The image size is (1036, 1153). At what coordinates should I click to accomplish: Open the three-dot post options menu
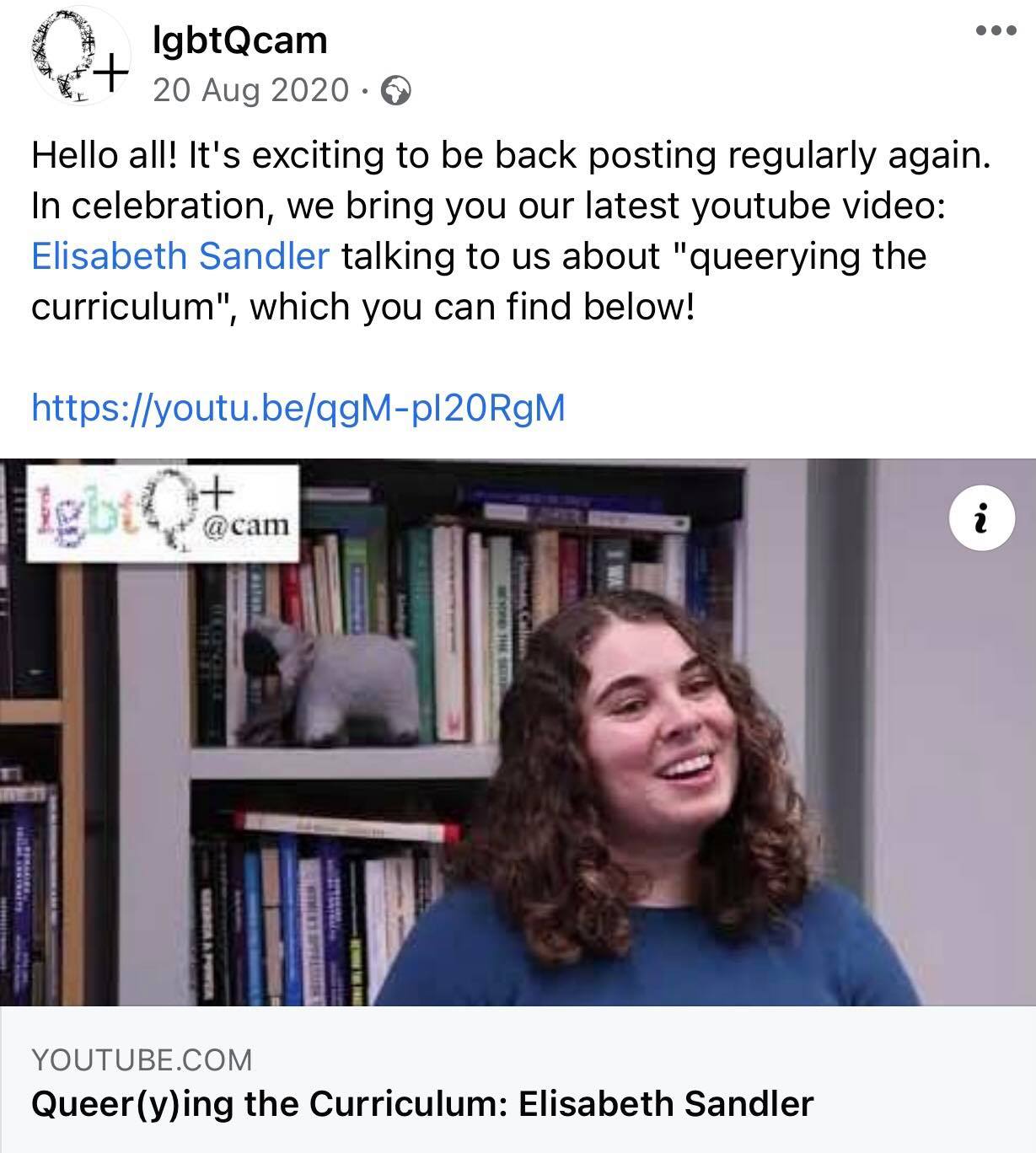[x=996, y=31]
